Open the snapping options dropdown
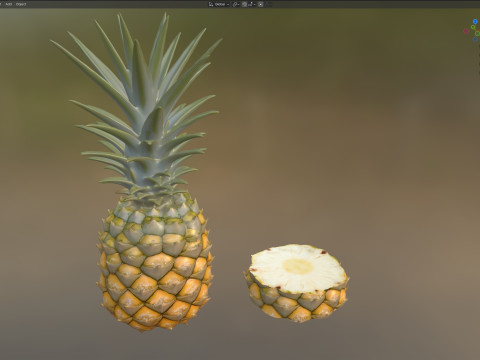Screen dimensions: 480x360 252,4
